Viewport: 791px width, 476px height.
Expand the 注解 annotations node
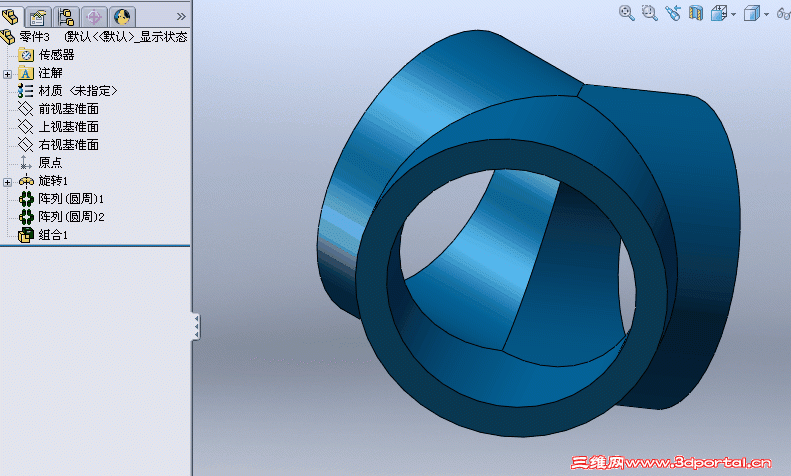pos(7,74)
